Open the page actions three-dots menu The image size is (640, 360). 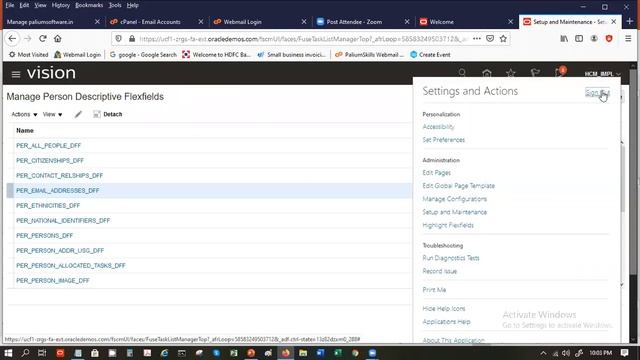pos(477,38)
